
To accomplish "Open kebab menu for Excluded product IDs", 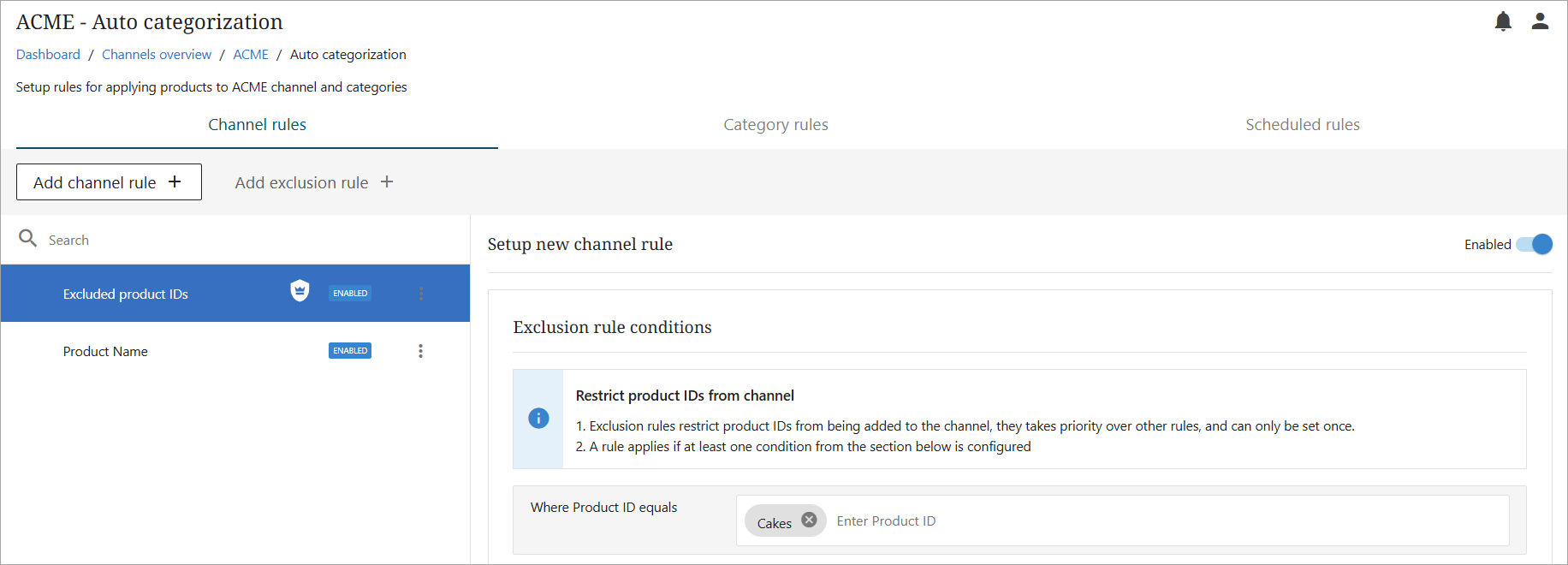I will (x=420, y=294).
